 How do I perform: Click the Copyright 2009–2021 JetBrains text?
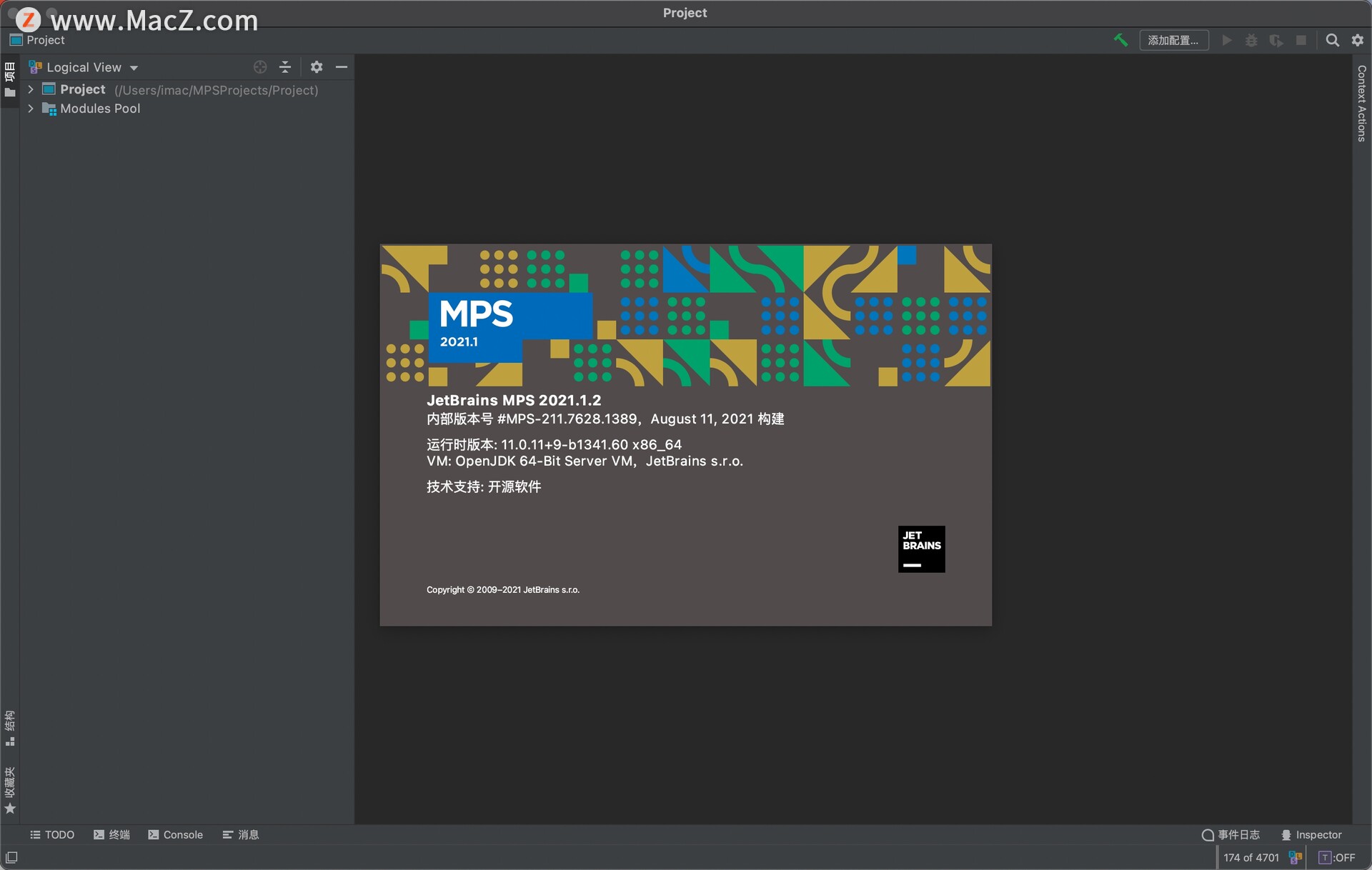tap(503, 590)
